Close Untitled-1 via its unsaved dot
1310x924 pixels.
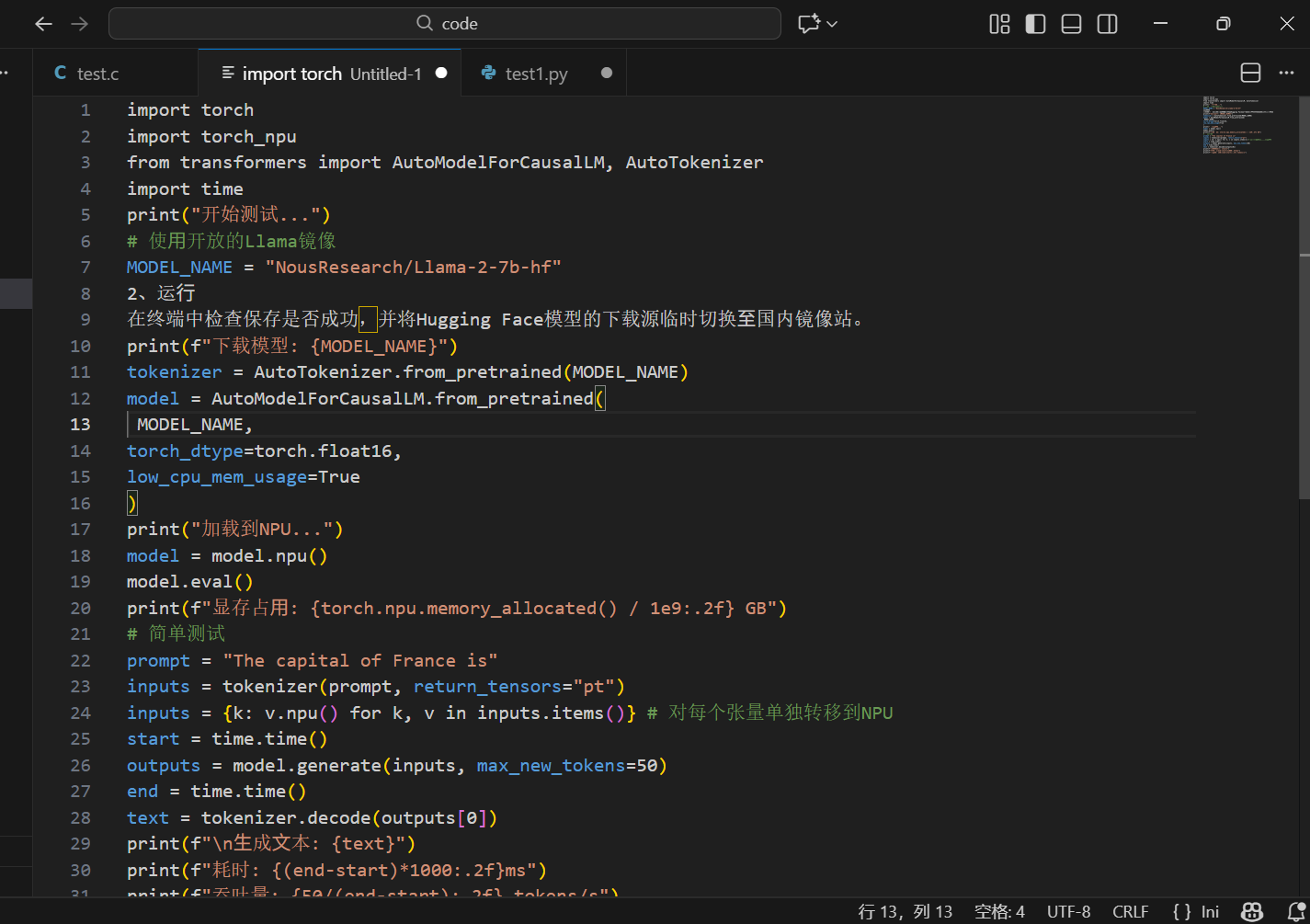tap(441, 74)
